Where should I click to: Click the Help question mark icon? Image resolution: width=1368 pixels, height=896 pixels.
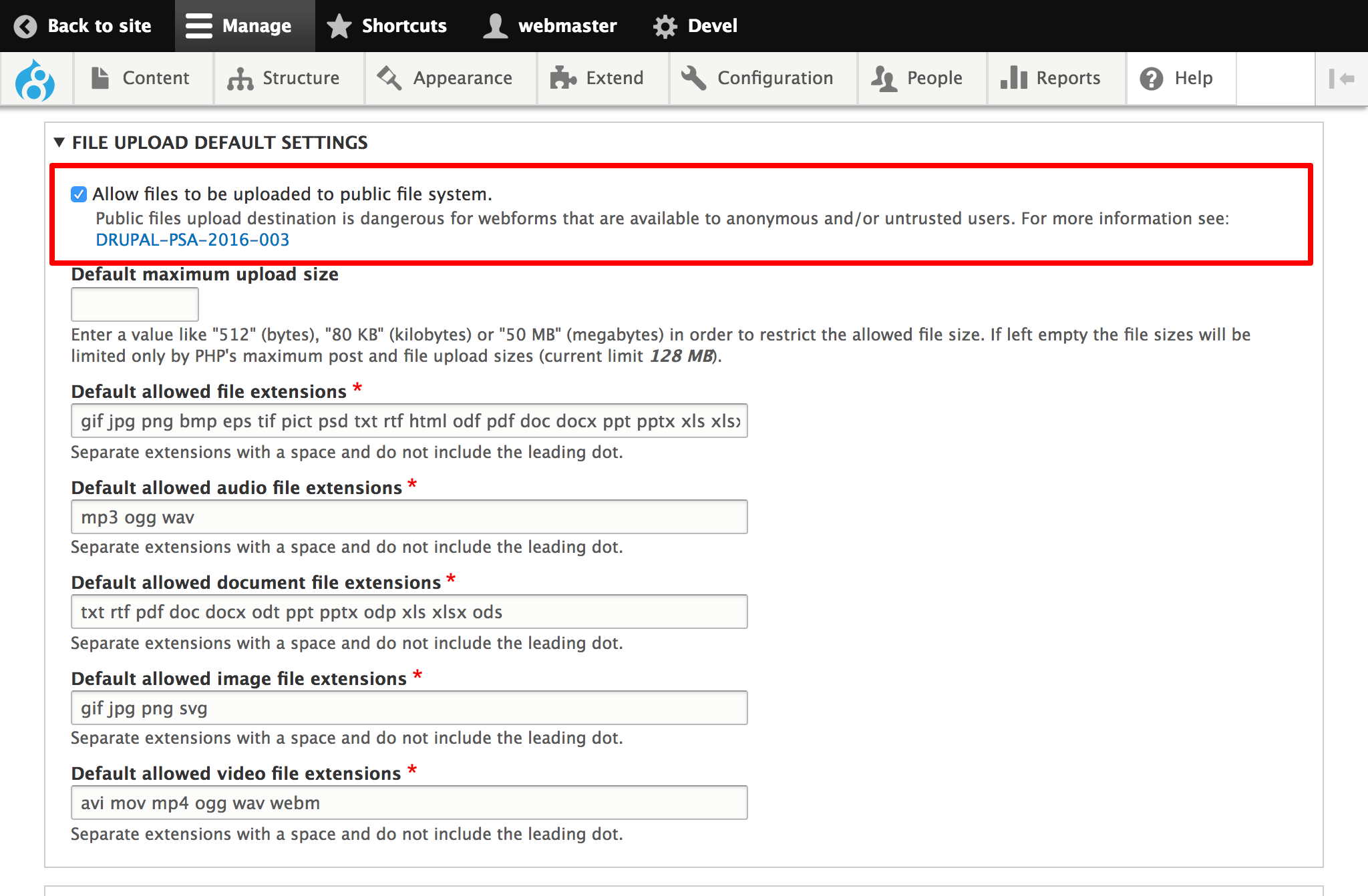1152,78
